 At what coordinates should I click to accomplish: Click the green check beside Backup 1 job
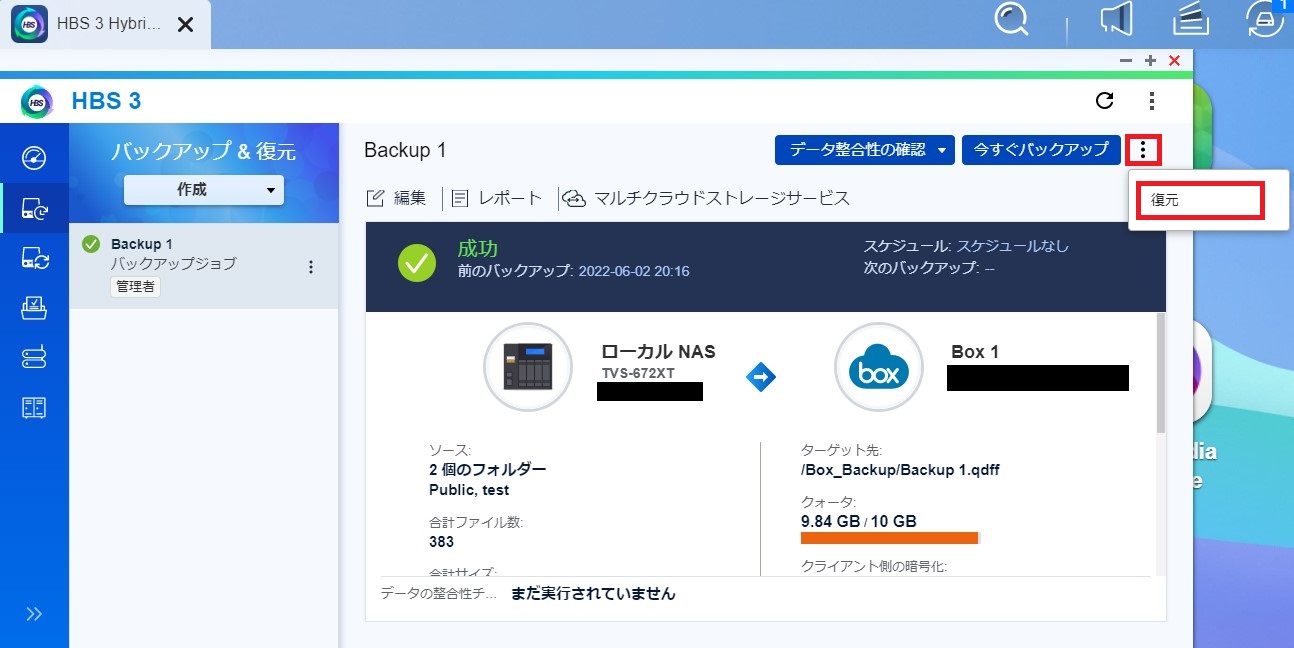pyautogui.click(x=92, y=244)
